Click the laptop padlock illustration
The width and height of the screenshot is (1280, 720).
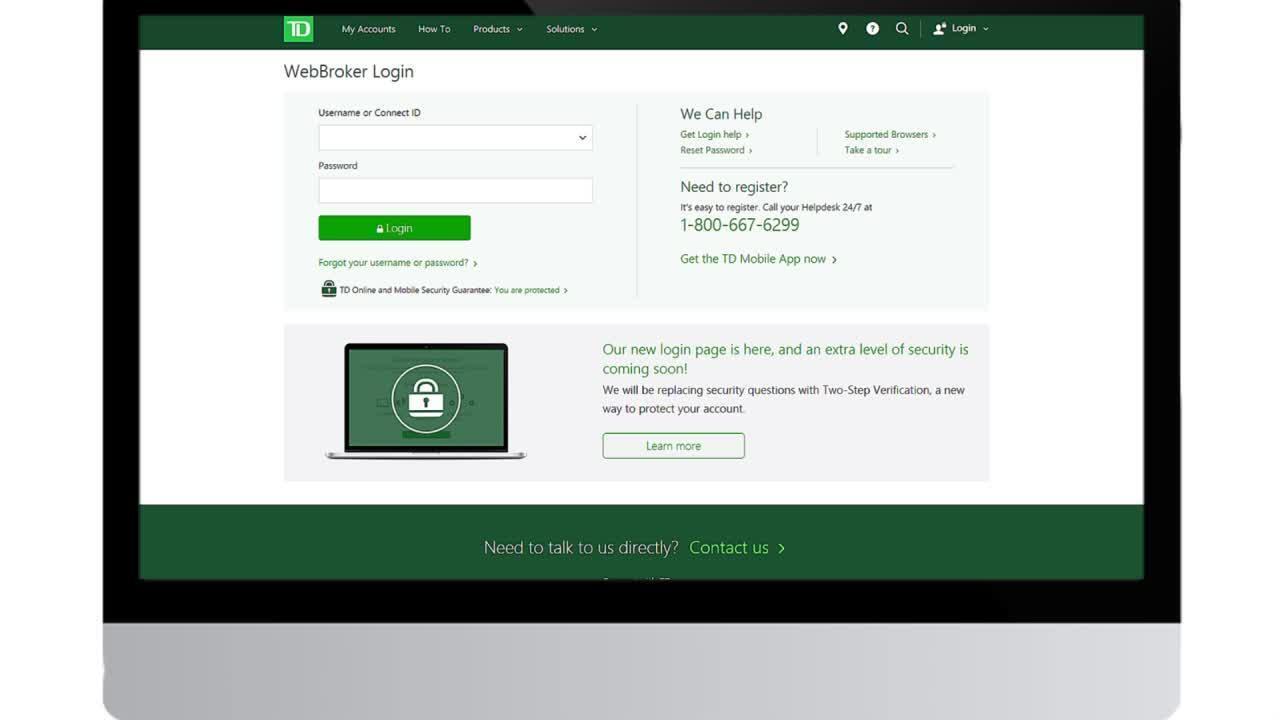(426, 400)
